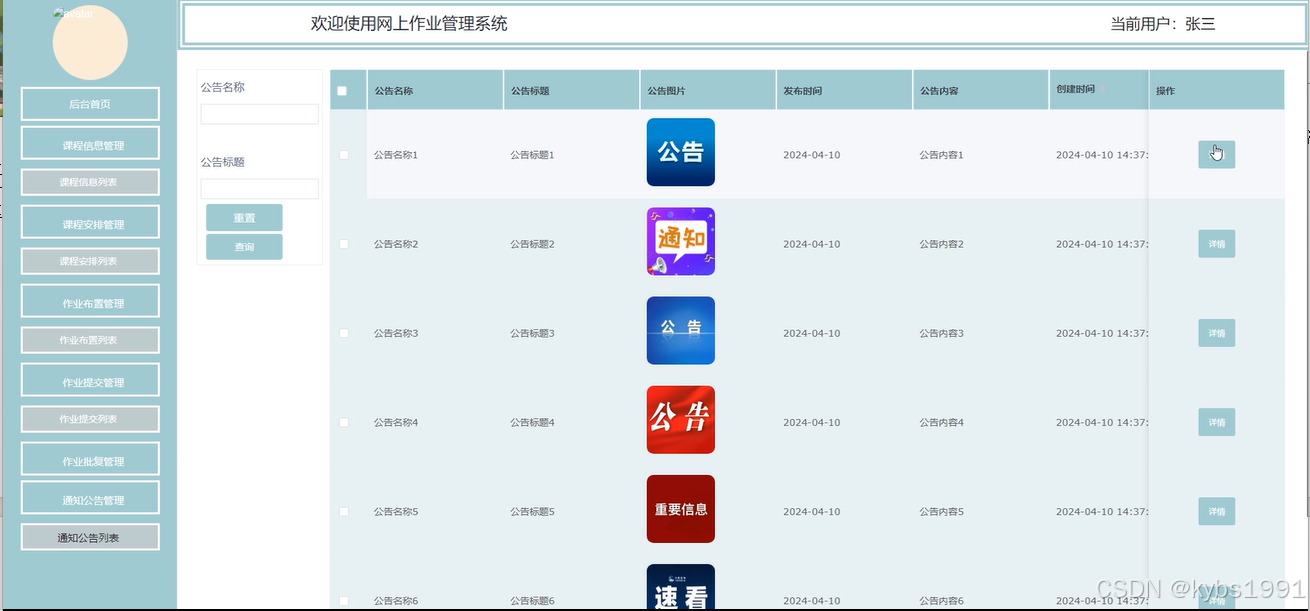Check the row for 公告名称5
The image size is (1310, 611).
[344, 511]
